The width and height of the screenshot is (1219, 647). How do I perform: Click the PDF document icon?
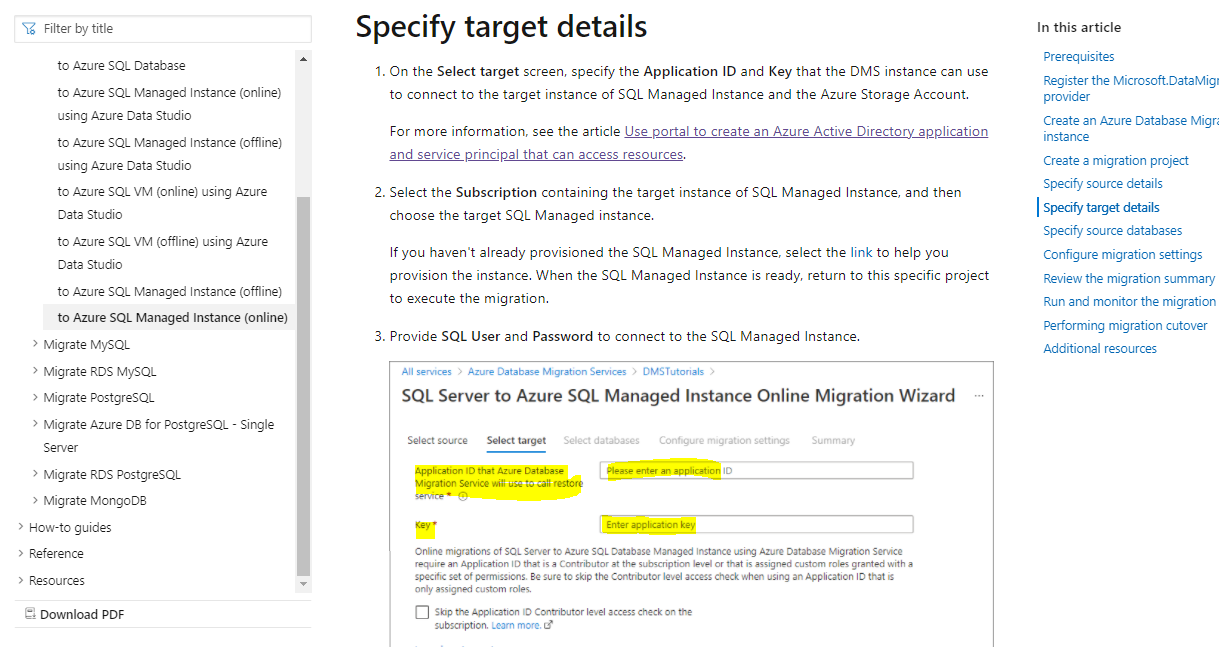30,614
